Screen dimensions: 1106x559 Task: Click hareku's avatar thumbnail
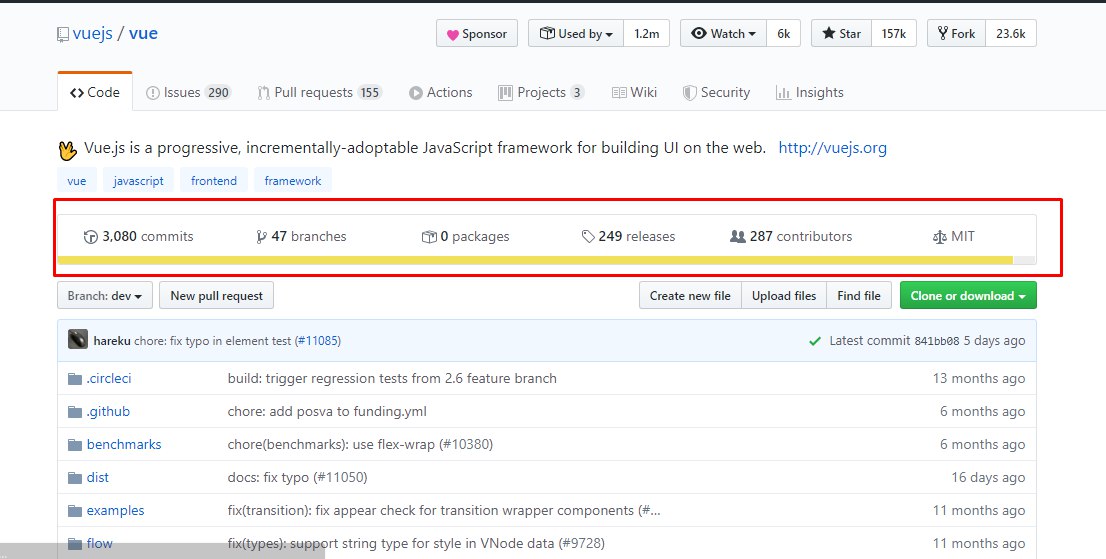coord(78,339)
